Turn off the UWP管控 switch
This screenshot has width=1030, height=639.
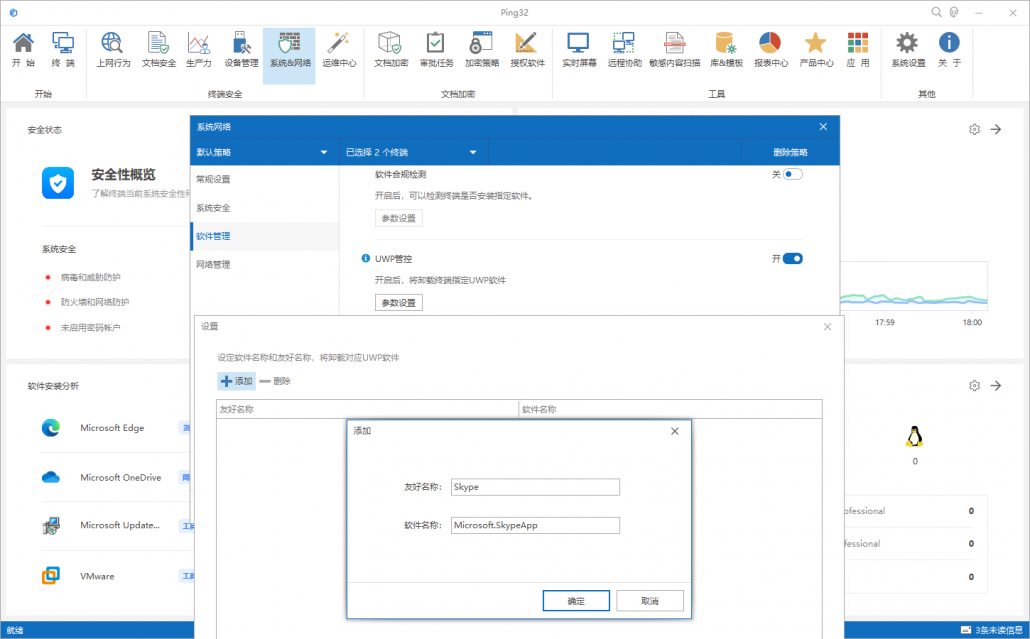[x=792, y=258]
